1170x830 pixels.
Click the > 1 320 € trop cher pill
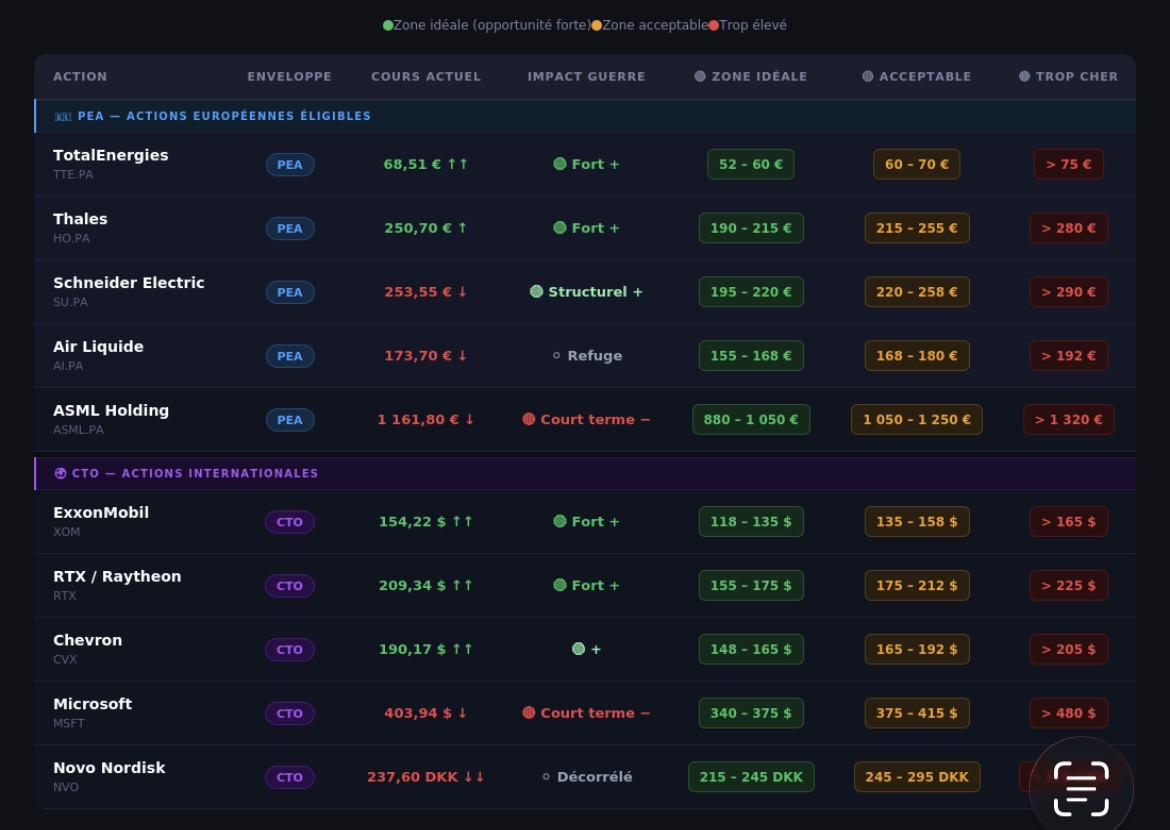[x=1068, y=419]
